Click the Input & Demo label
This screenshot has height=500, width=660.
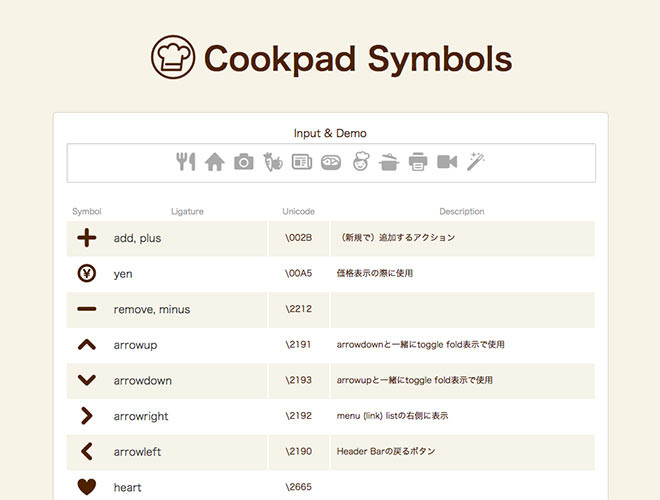click(330, 133)
